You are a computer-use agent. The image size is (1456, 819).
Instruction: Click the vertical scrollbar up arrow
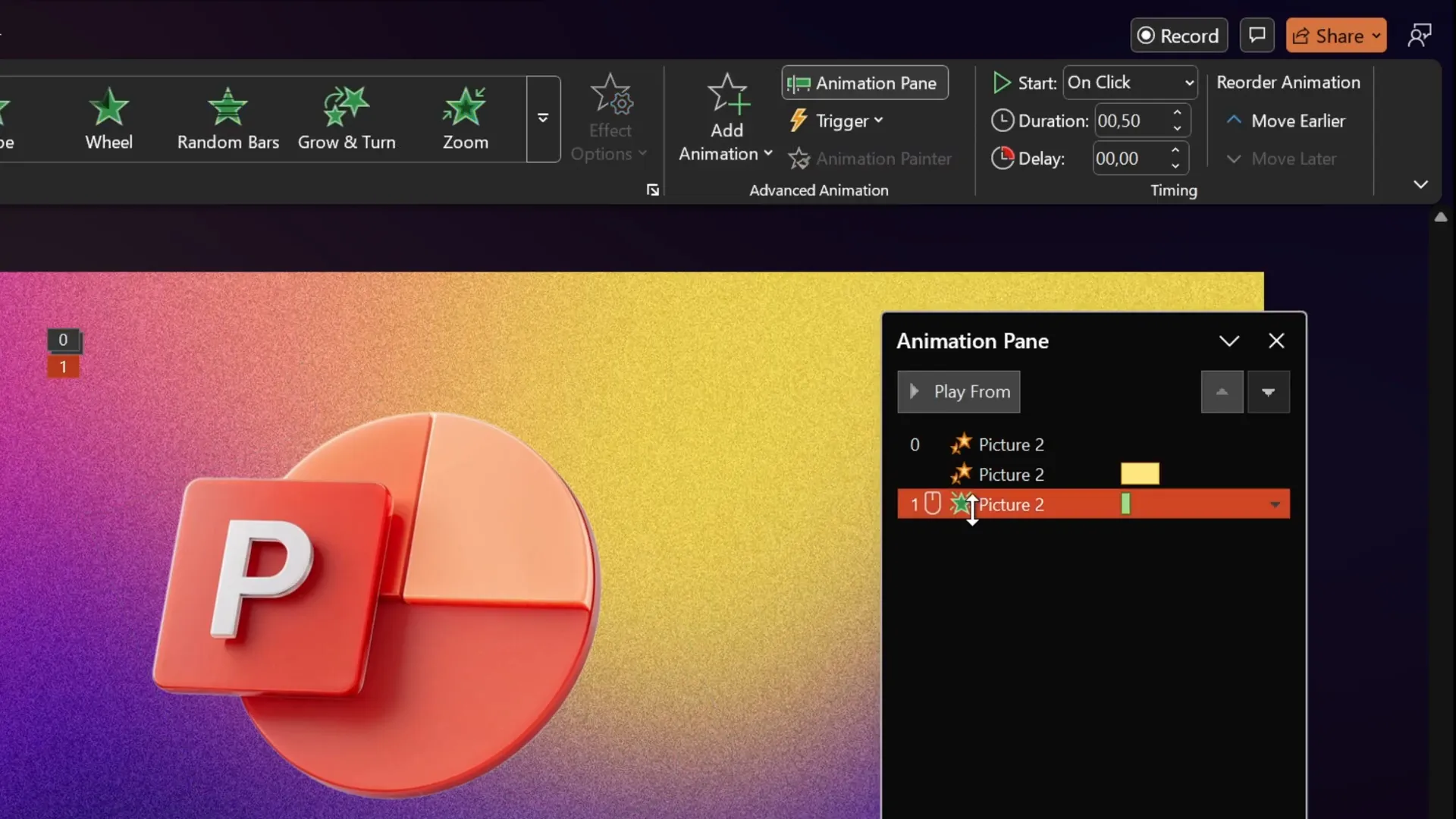[x=1441, y=217]
